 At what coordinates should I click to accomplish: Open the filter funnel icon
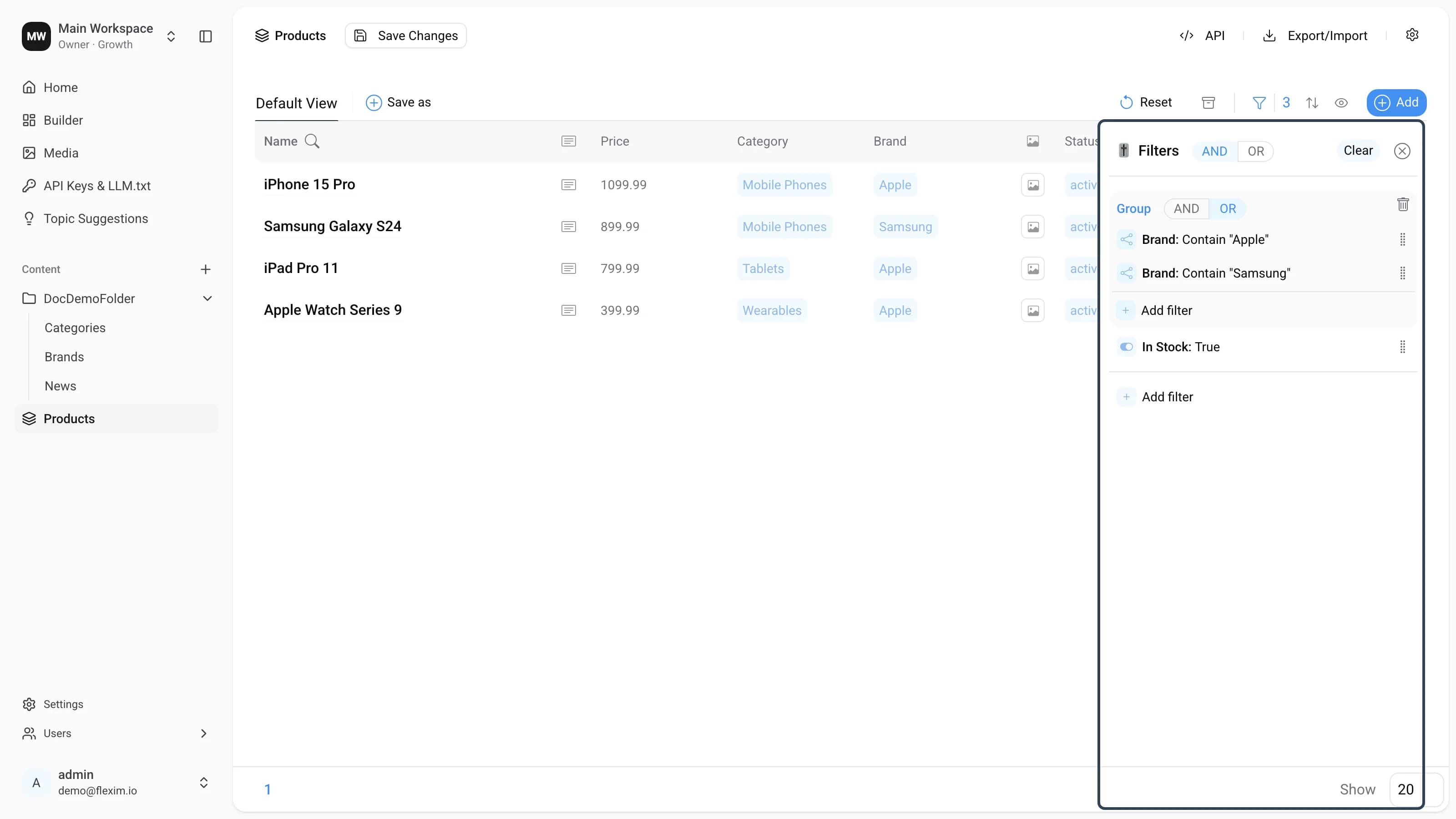(x=1259, y=103)
